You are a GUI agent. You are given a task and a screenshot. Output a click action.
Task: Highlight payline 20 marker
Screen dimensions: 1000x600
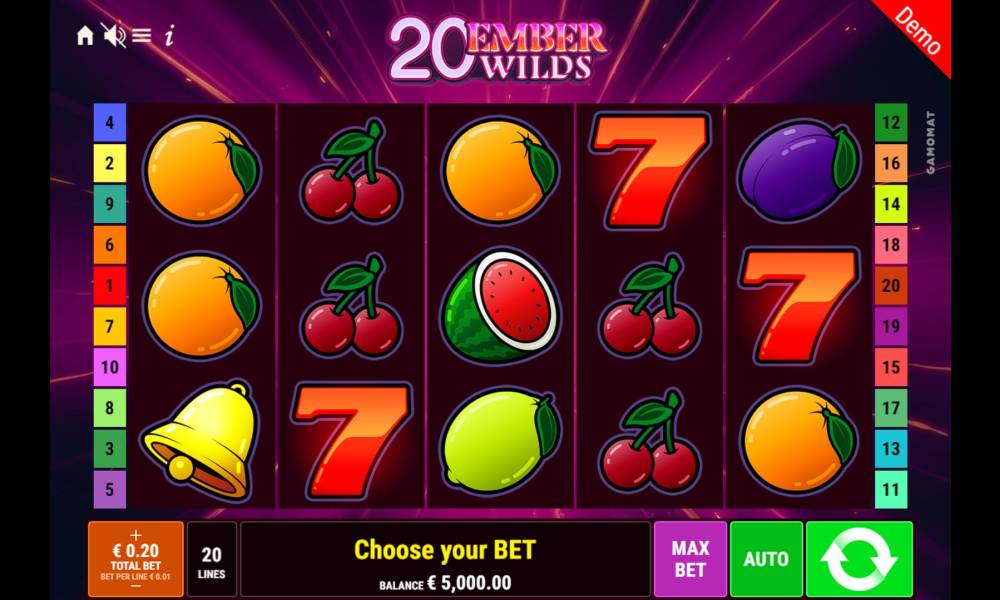pyautogui.click(x=891, y=285)
